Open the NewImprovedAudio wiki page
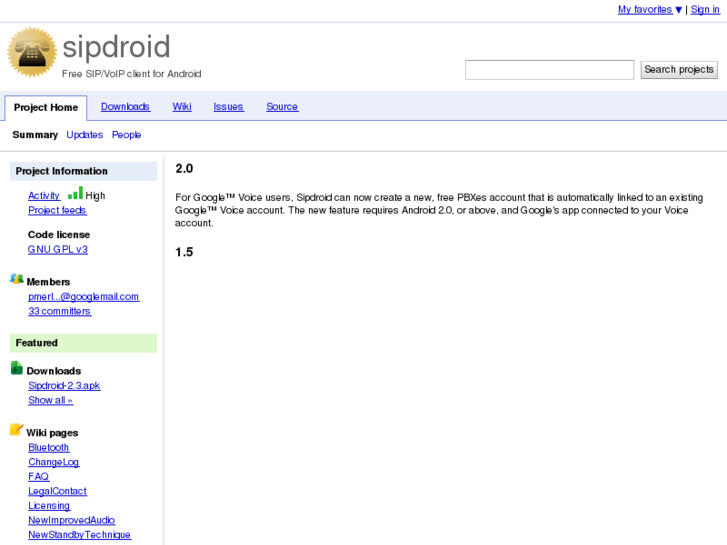This screenshot has height=545, width=727. point(71,520)
